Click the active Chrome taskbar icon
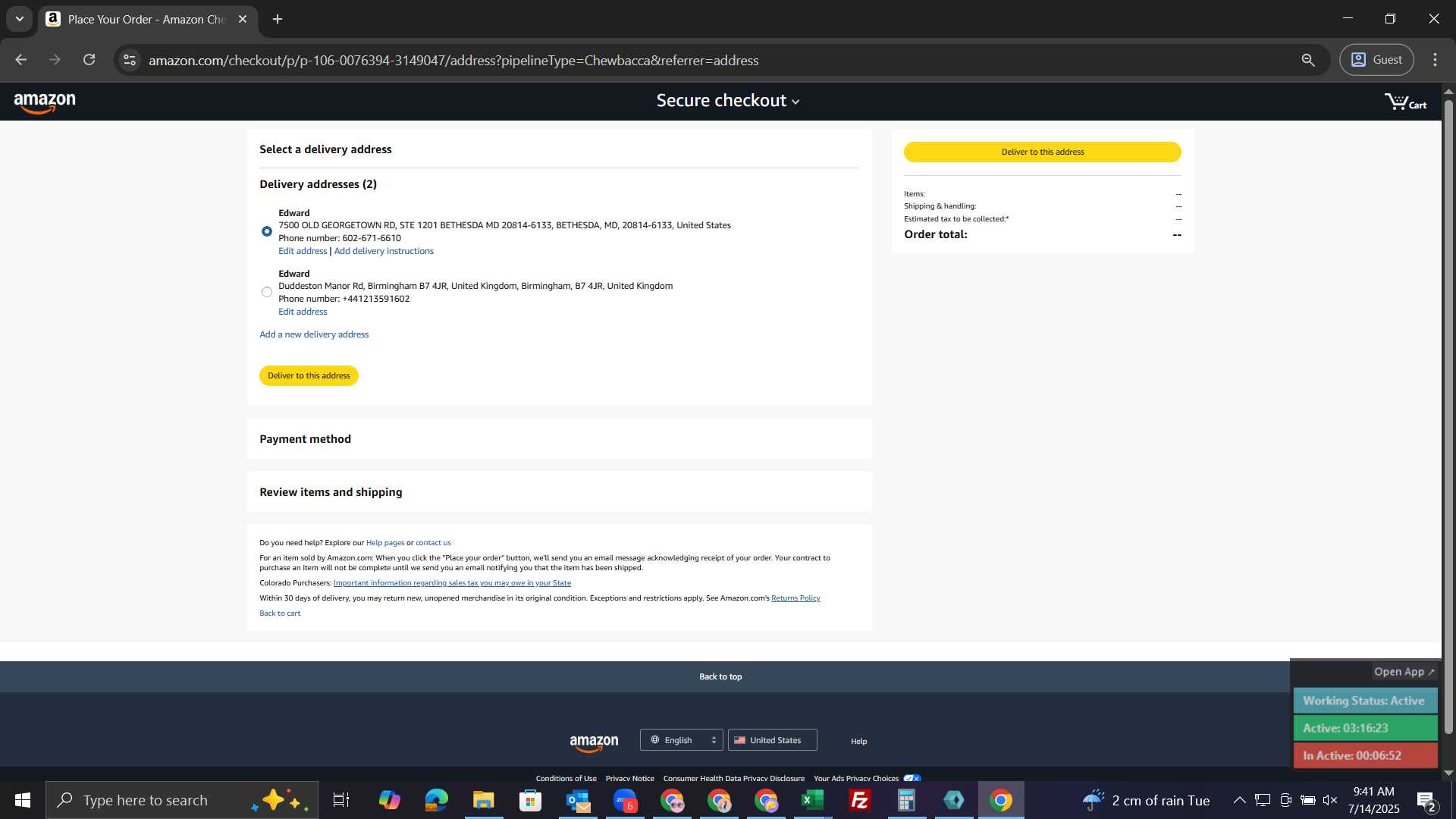Viewport: 1456px width, 819px height. tap(1001, 800)
